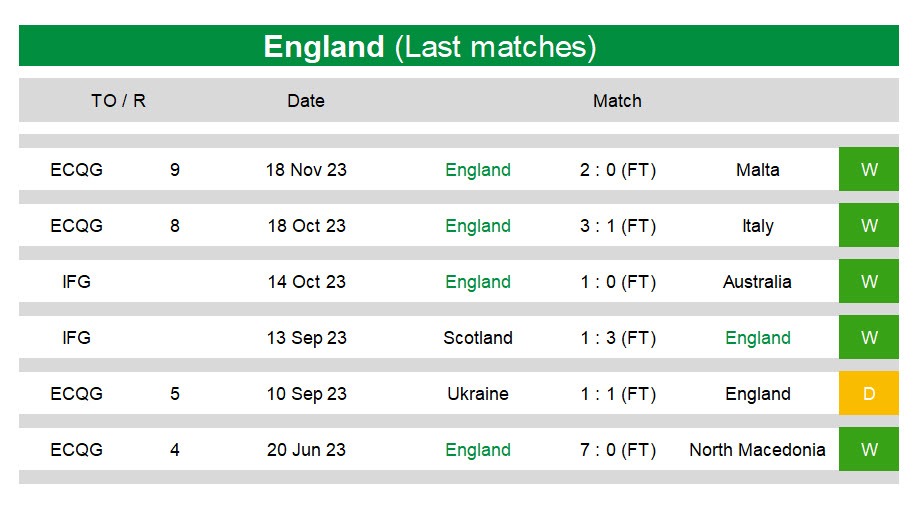The width and height of the screenshot is (918, 509).
Task: Click the W badge for the Italy match
Action: coord(869,226)
